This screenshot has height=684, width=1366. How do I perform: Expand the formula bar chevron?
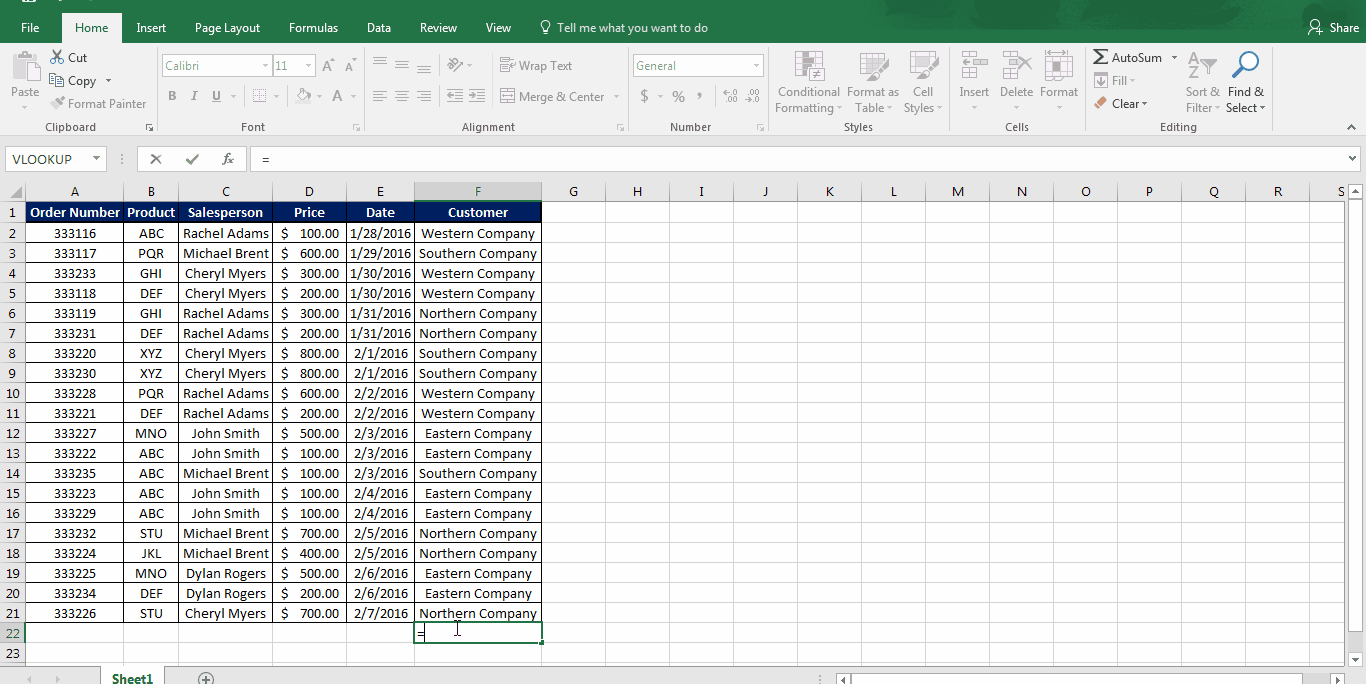[1353, 159]
